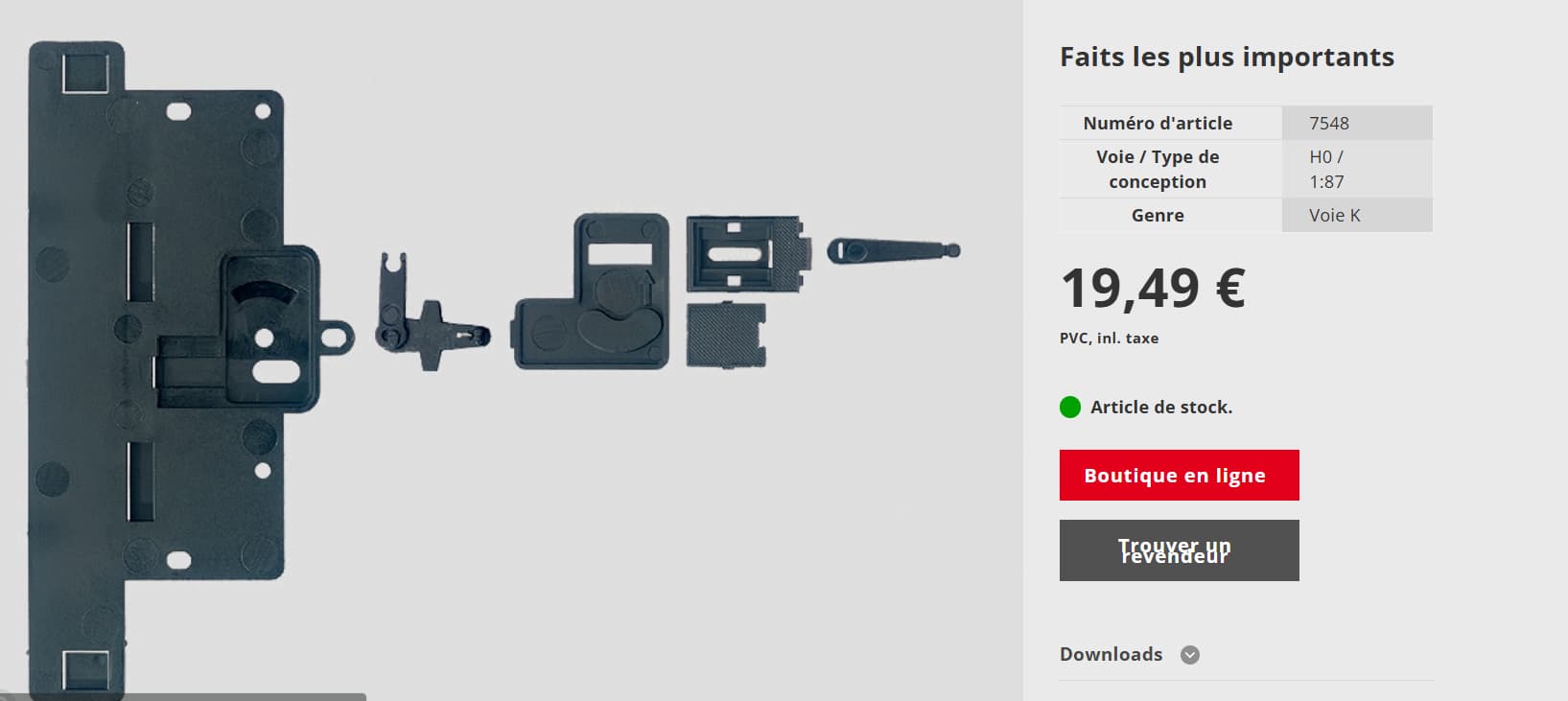Expand the Downloads chevron icon
The width and height of the screenshot is (1568, 701).
point(1189,655)
